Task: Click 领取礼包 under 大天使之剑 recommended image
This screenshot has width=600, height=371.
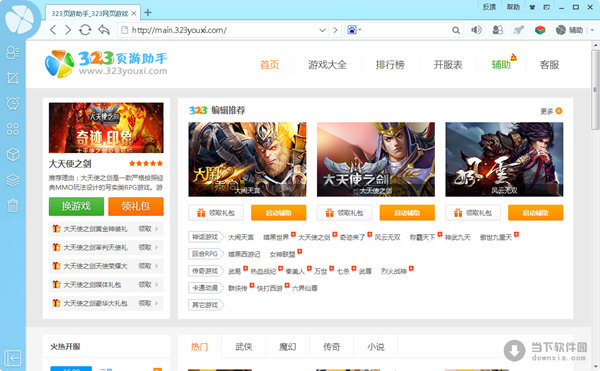Action: pos(344,213)
